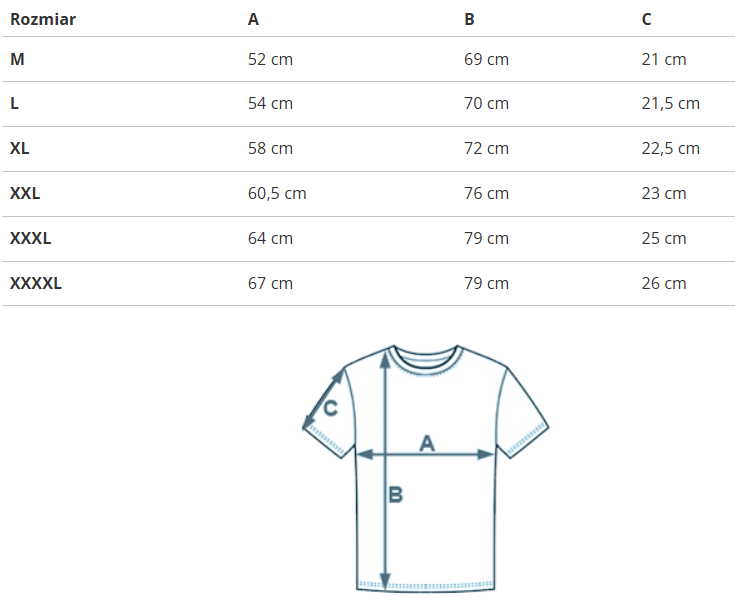Select the M size row label
The height and width of the screenshot is (609, 735).
(x=17, y=59)
